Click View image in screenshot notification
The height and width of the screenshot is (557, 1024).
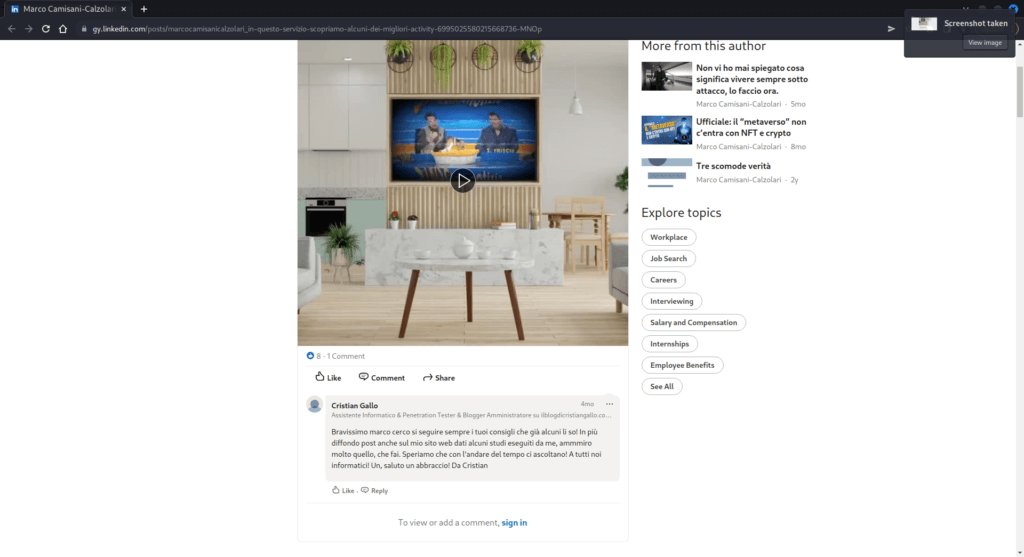point(984,43)
